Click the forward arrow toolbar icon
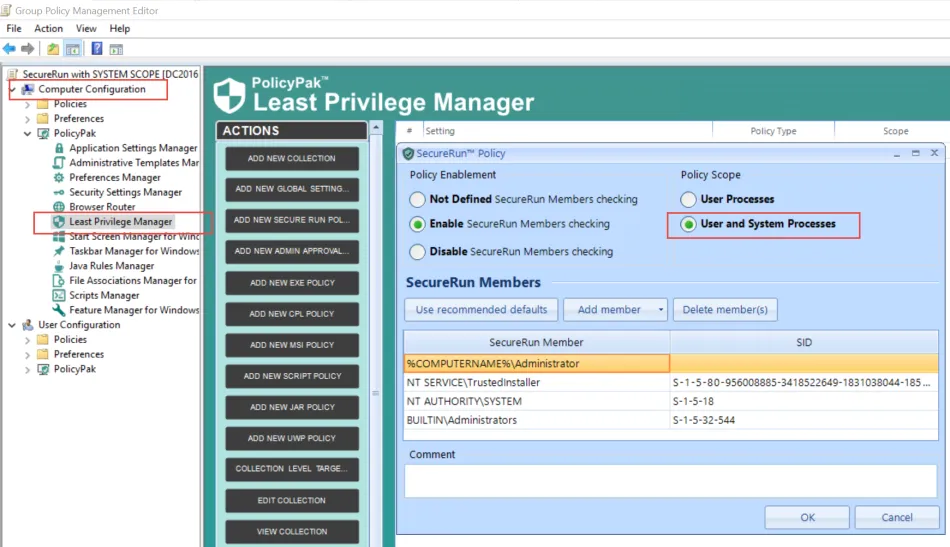 tap(28, 49)
